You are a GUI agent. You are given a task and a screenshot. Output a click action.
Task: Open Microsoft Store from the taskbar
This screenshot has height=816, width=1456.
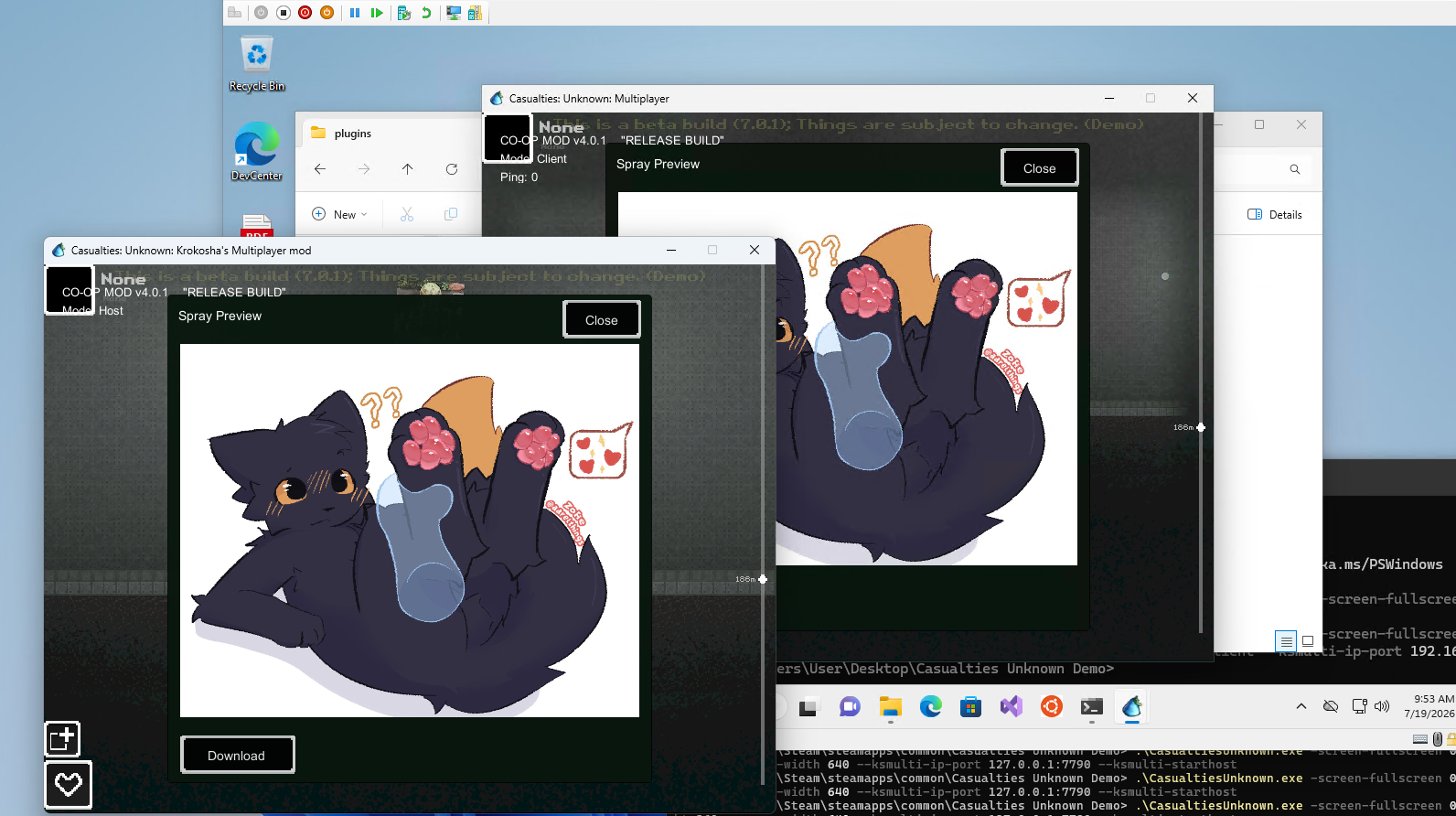[971, 707]
